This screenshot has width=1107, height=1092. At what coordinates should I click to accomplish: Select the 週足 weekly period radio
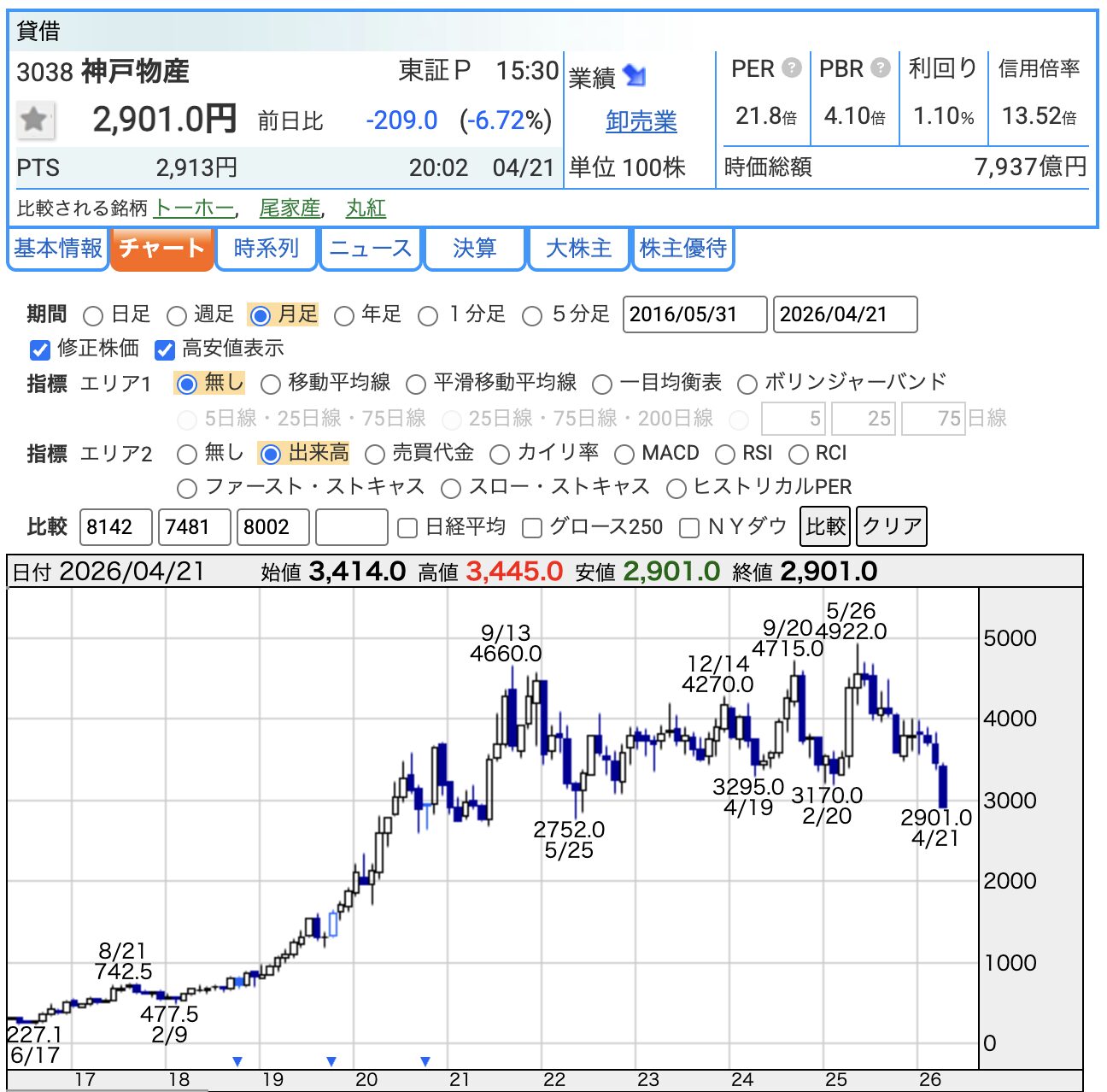[177, 316]
